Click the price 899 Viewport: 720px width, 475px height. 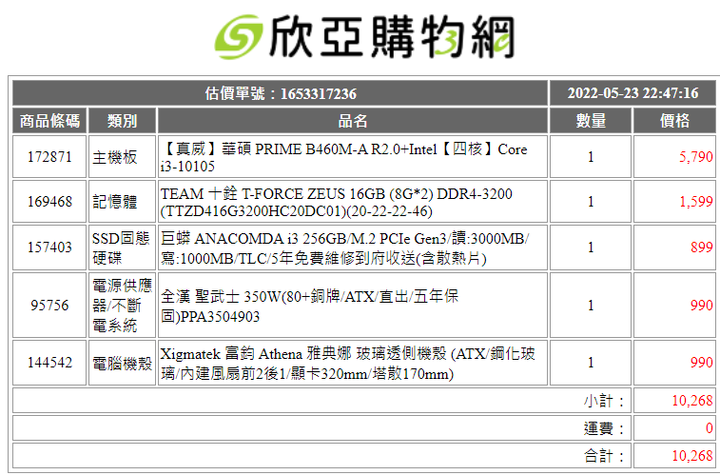point(702,247)
